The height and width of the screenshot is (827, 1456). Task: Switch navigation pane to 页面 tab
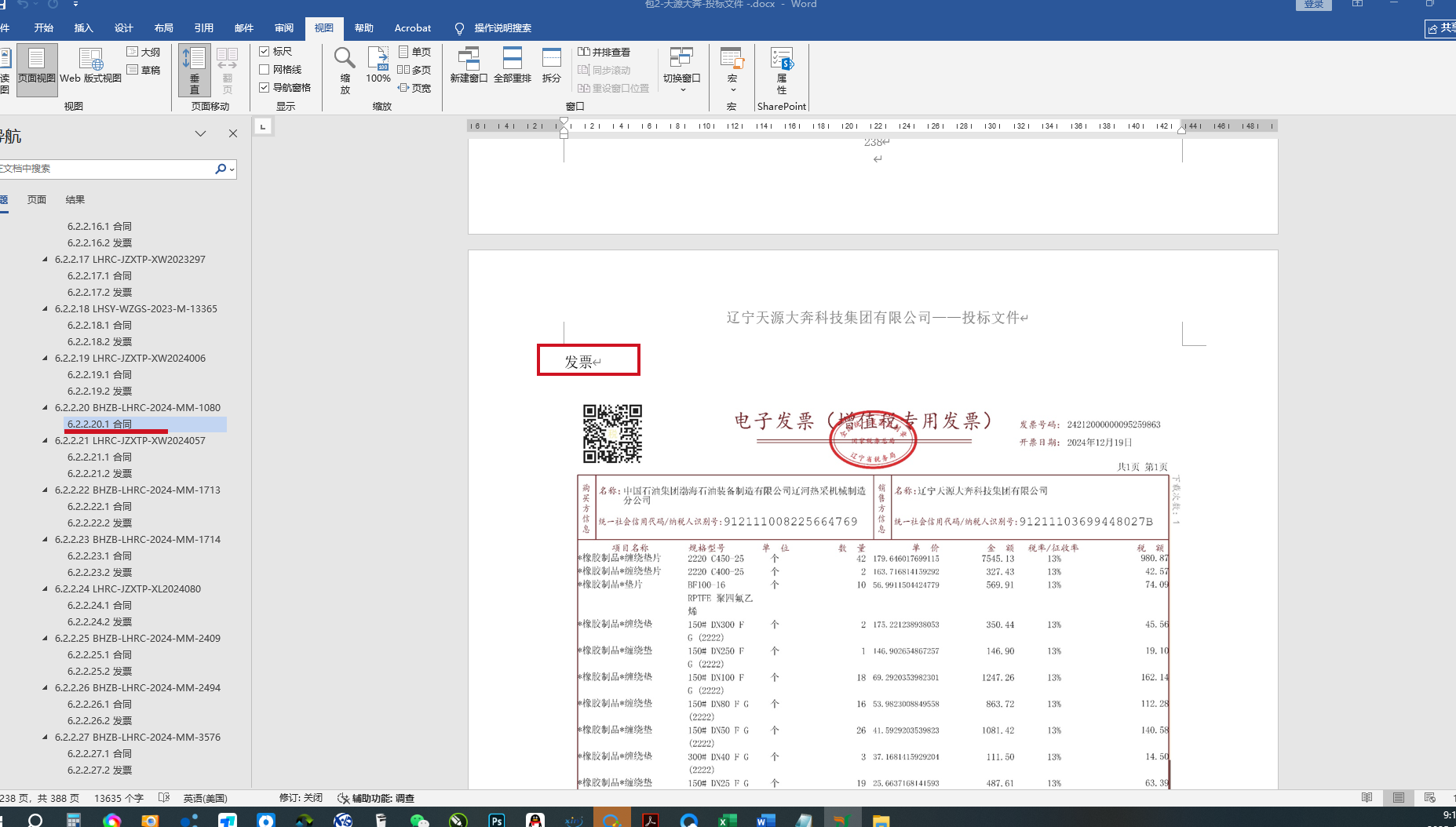37,200
